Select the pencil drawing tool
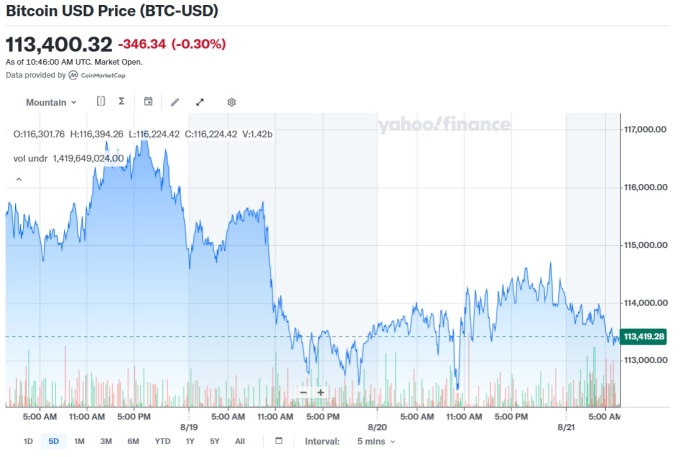 175,102
